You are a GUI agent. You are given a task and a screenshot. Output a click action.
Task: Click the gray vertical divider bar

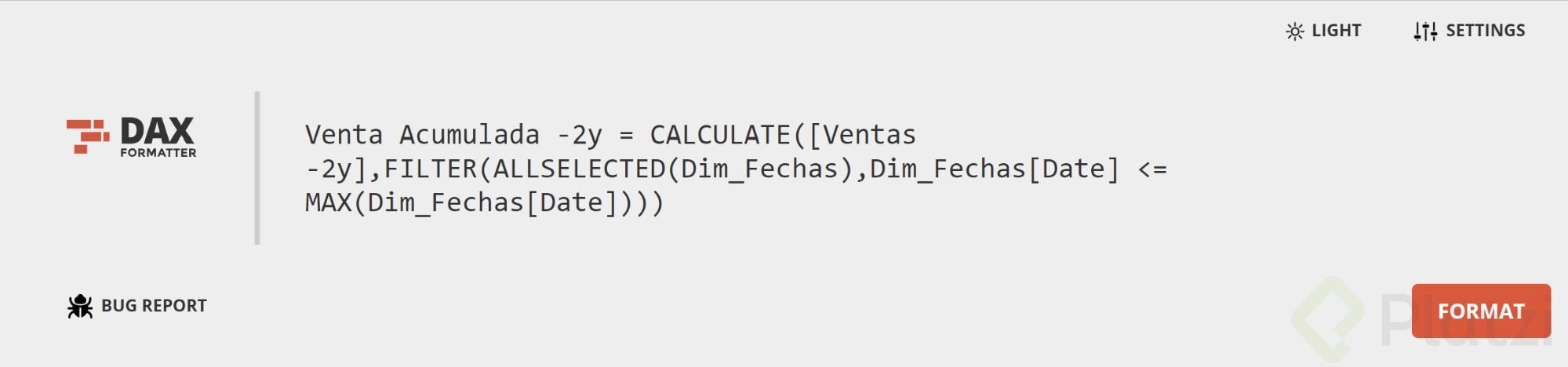(x=256, y=168)
